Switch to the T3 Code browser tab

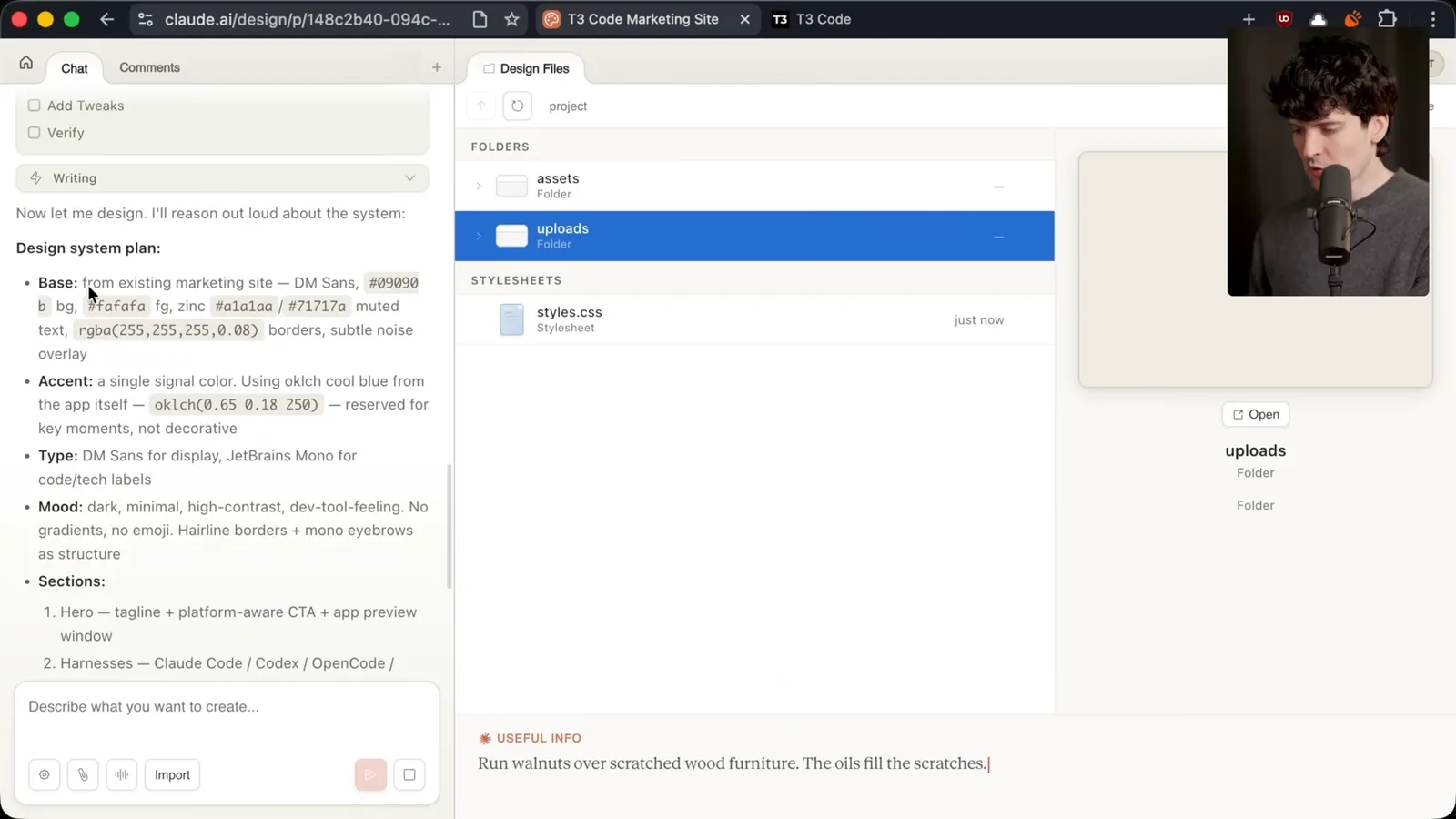click(x=813, y=19)
